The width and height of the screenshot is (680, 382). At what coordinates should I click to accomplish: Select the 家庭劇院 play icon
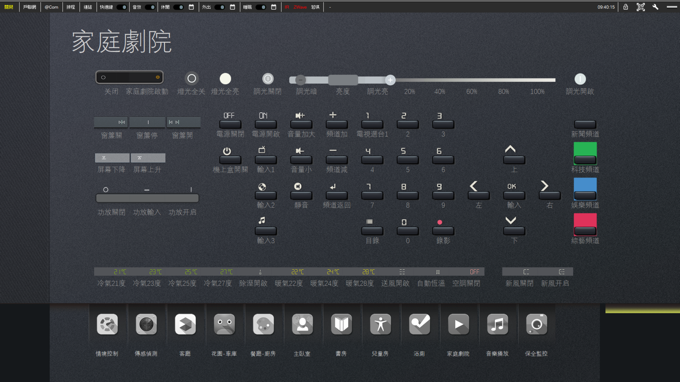pos(458,324)
